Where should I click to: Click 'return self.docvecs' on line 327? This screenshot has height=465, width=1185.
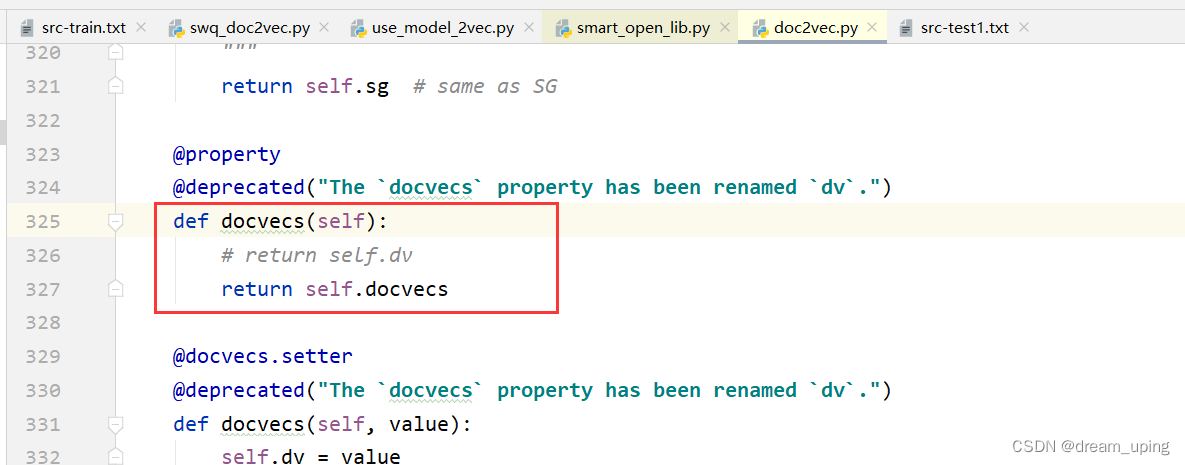pos(335,289)
